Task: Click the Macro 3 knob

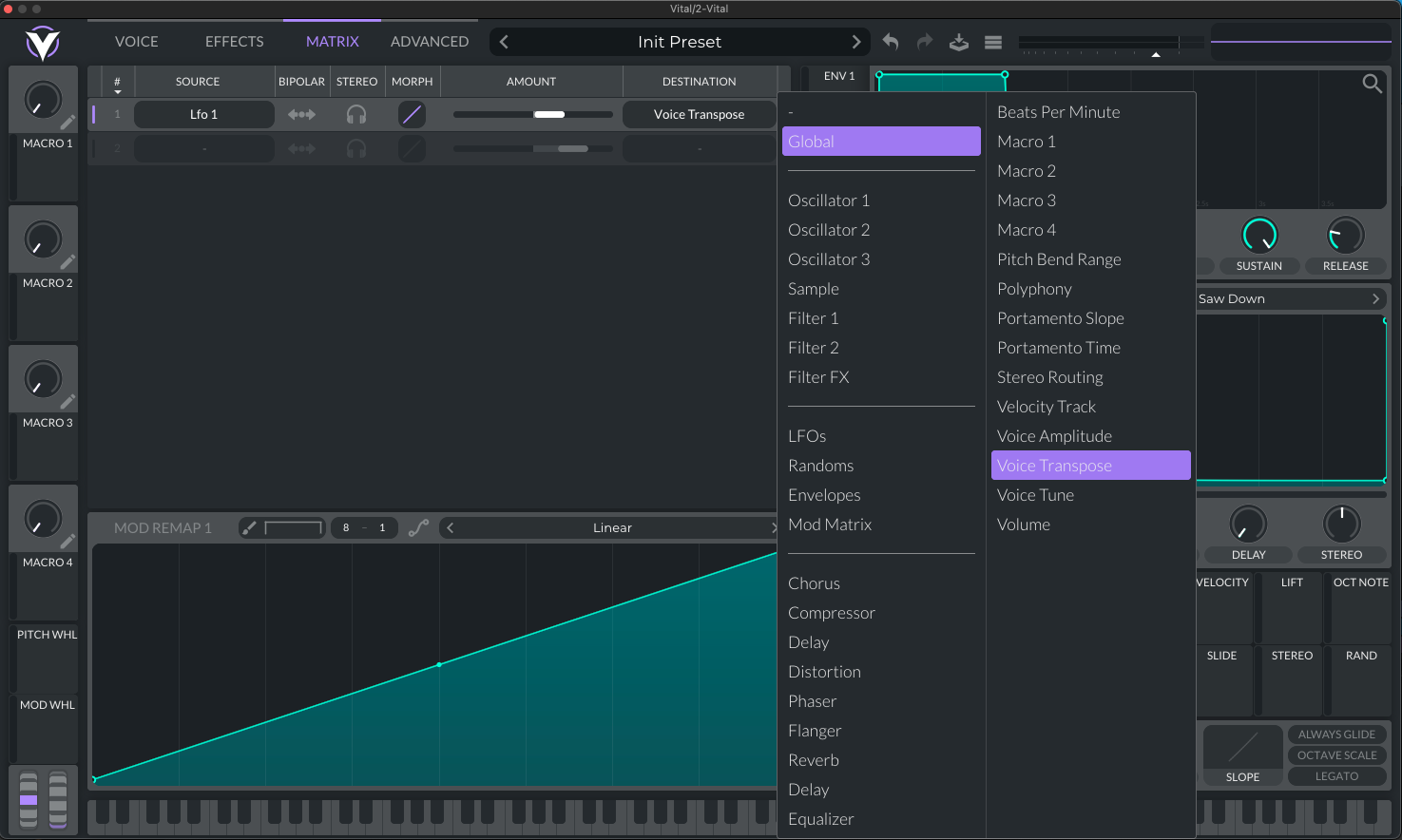Action: pyautogui.click(x=42, y=379)
